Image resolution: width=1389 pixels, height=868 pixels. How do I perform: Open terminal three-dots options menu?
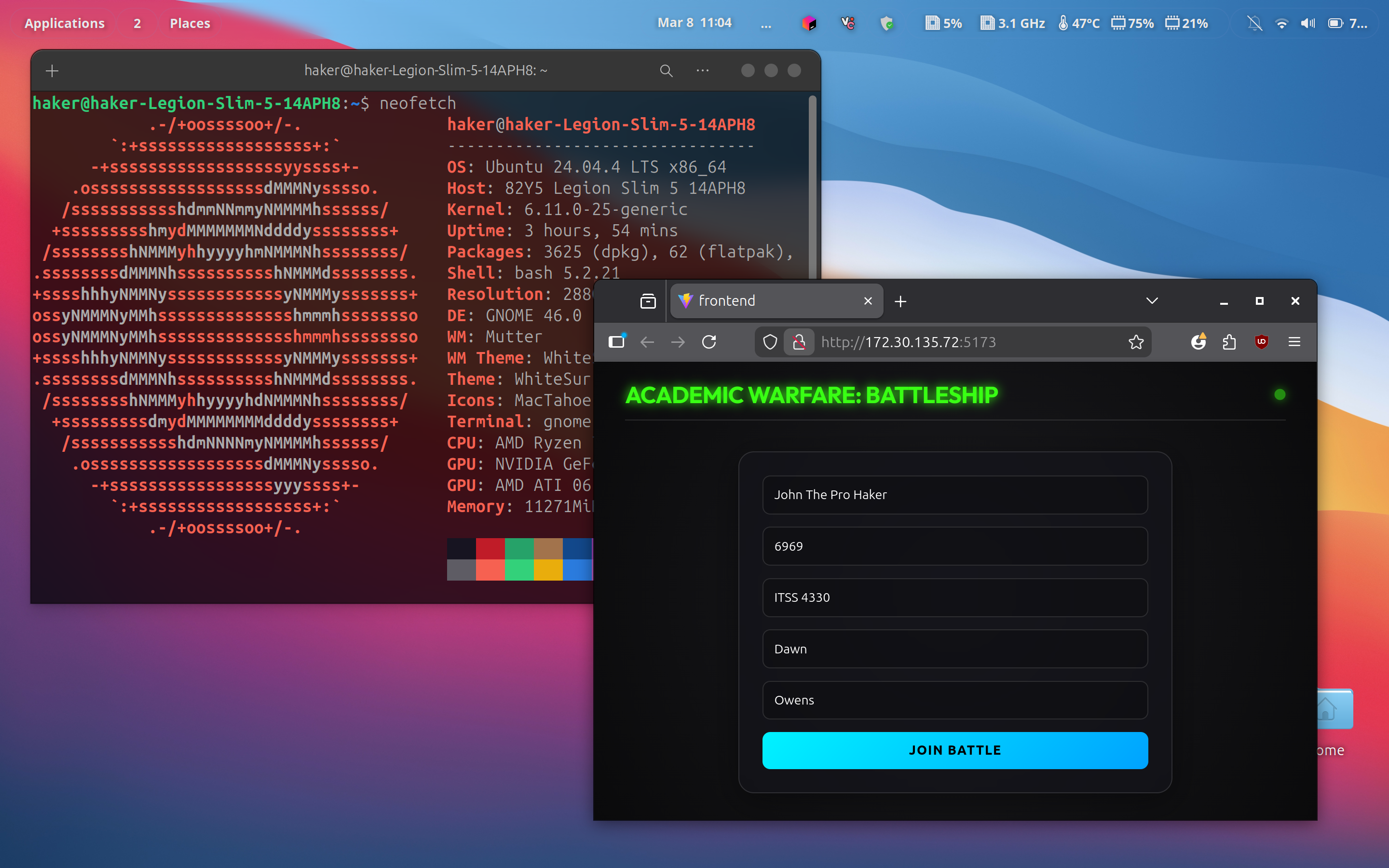tap(703, 70)
